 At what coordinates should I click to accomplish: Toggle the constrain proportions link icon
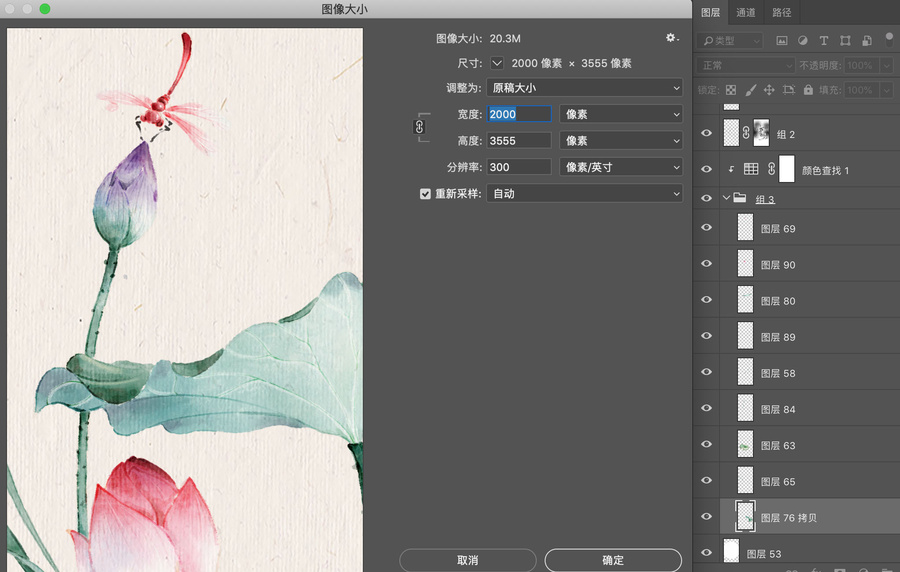coord(420,127)
